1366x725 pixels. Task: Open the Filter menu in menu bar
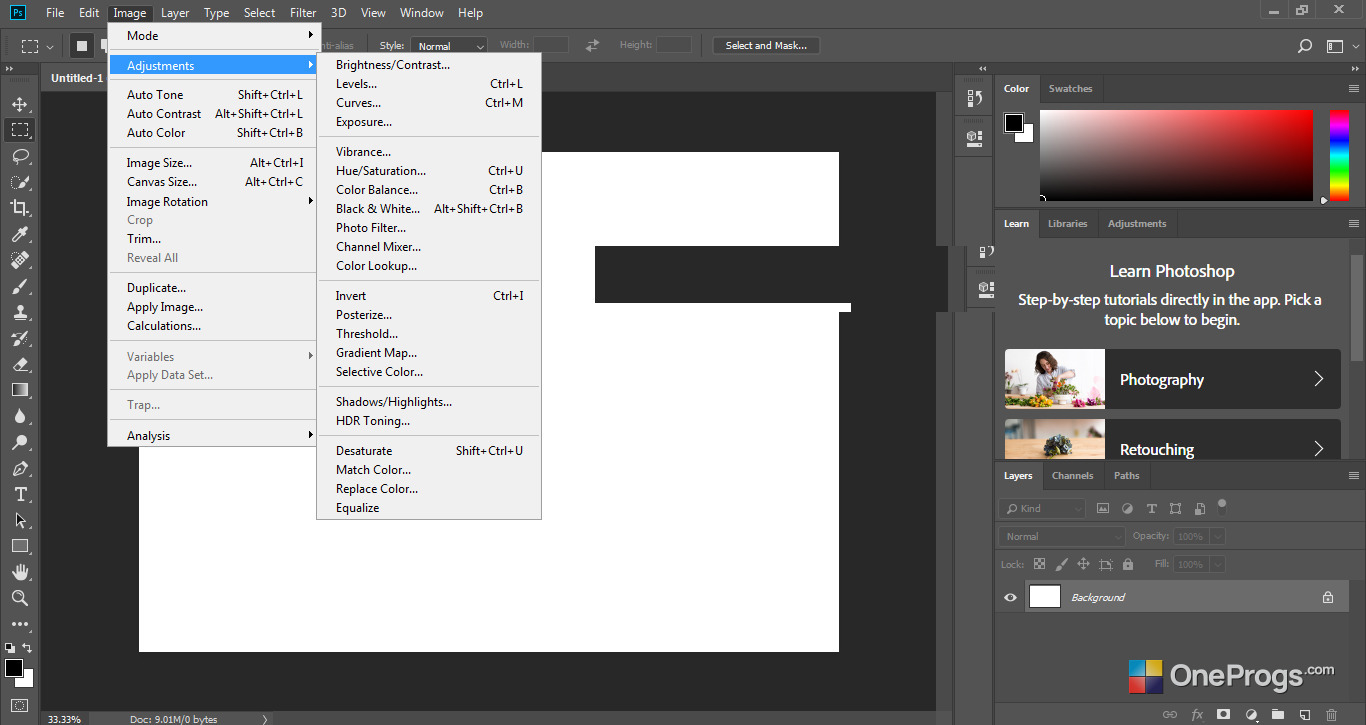pos(303,13)
